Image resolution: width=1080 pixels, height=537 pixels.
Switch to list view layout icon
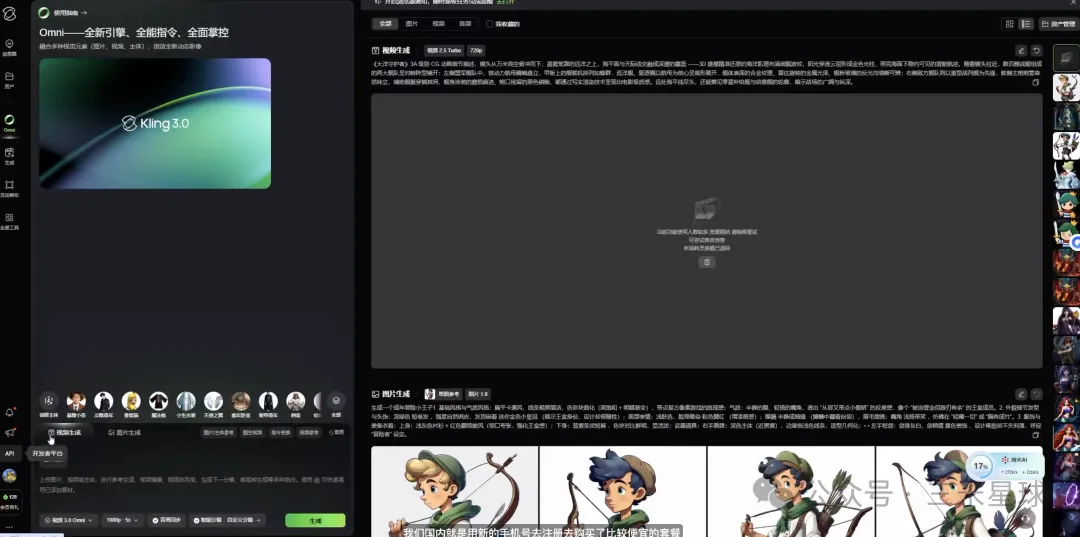(1026, 24)
